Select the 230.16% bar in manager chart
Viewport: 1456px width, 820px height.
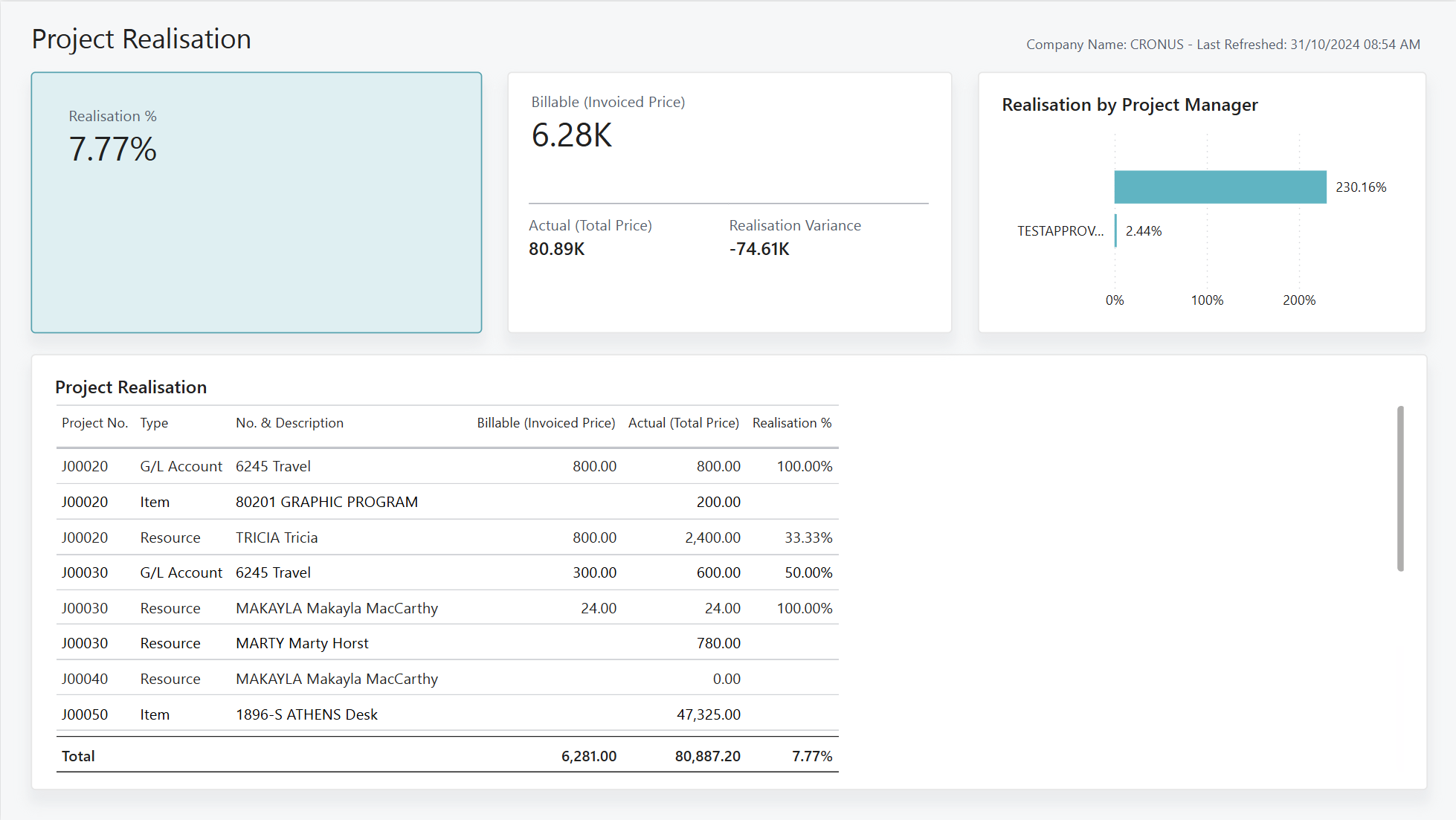coord(1220,187)
